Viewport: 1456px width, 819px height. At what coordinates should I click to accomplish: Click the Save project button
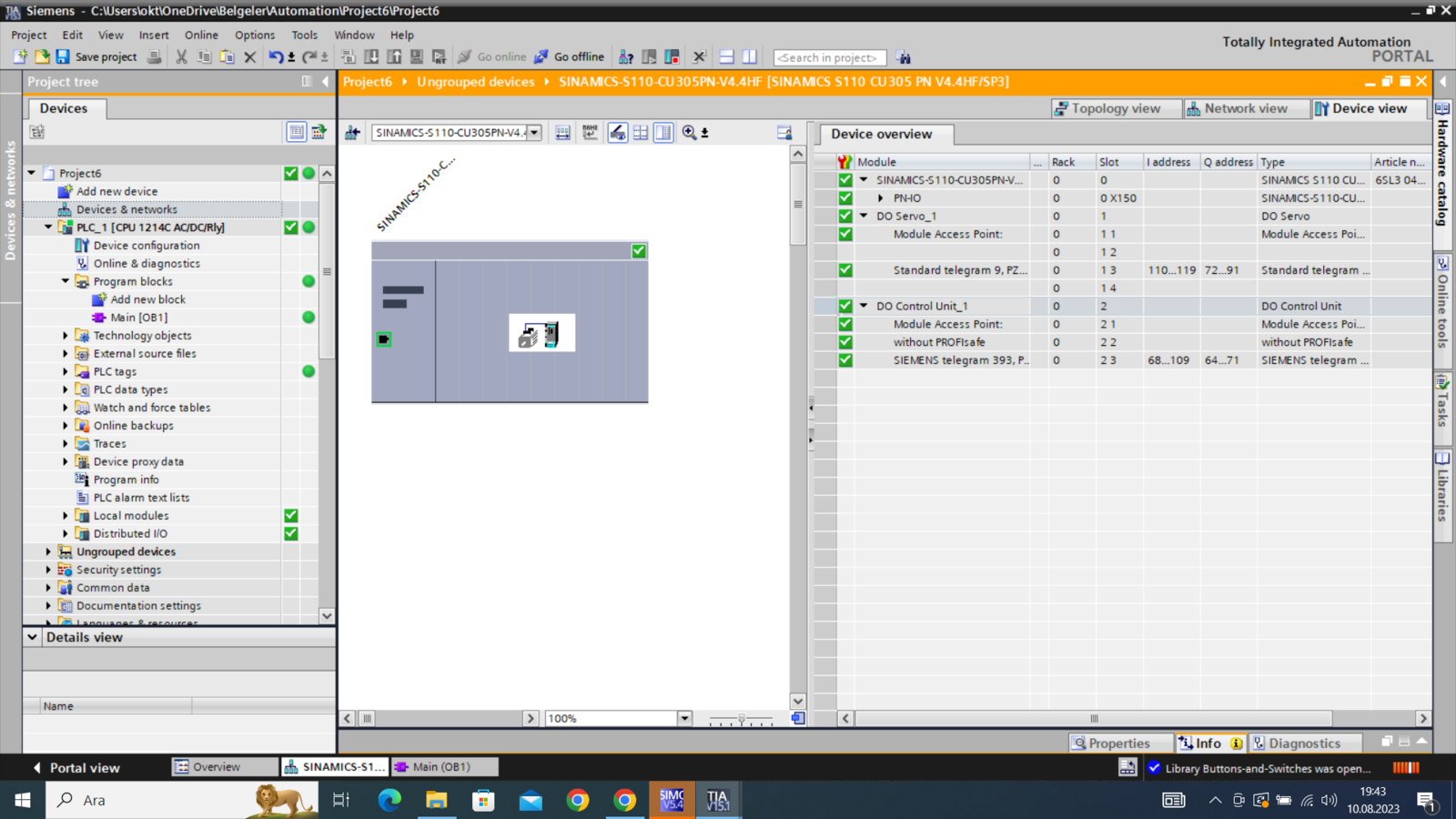pyautogui.click(x=96, y=56)
